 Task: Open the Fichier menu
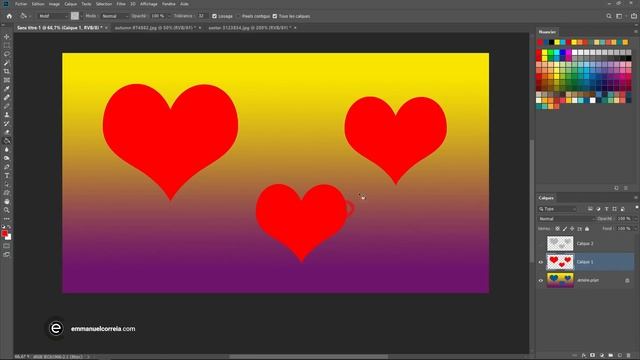coord(21,4)
